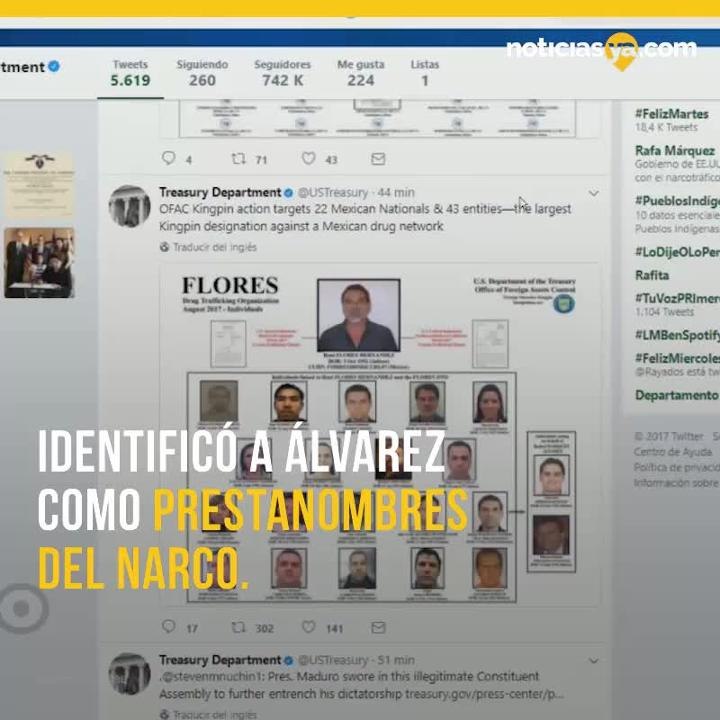Open 44 min timestamp on OFAC tweet
Viewport: 720px width, 720px height.
coord(396,192)
